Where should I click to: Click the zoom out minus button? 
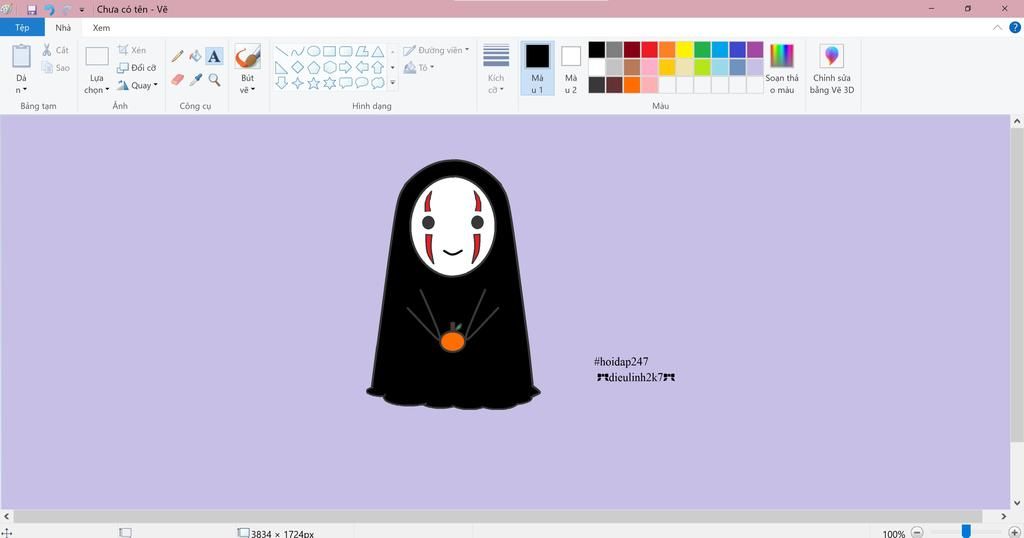917,533
